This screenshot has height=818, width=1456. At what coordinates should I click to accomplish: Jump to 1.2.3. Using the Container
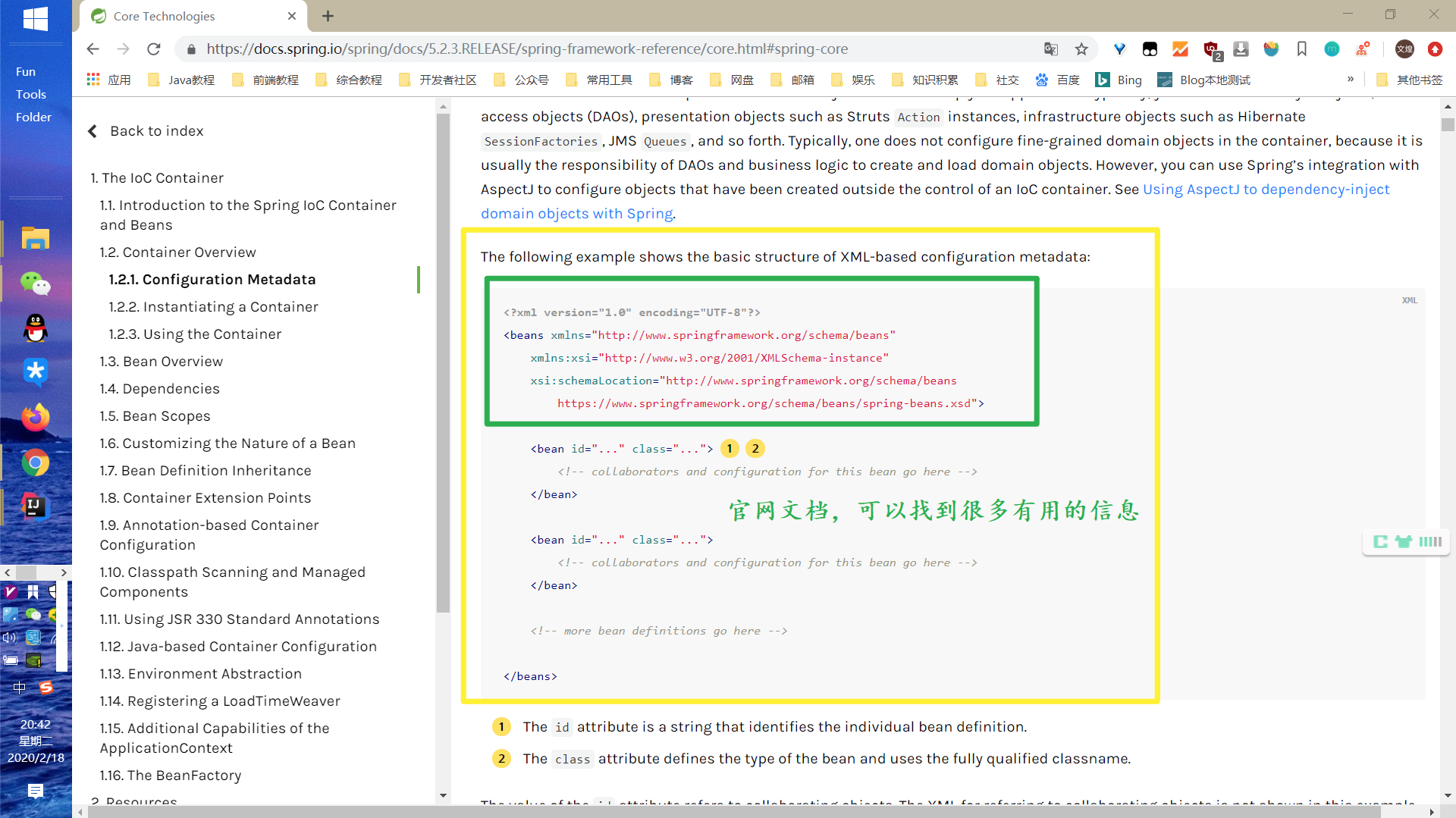[x=195, y=334]
